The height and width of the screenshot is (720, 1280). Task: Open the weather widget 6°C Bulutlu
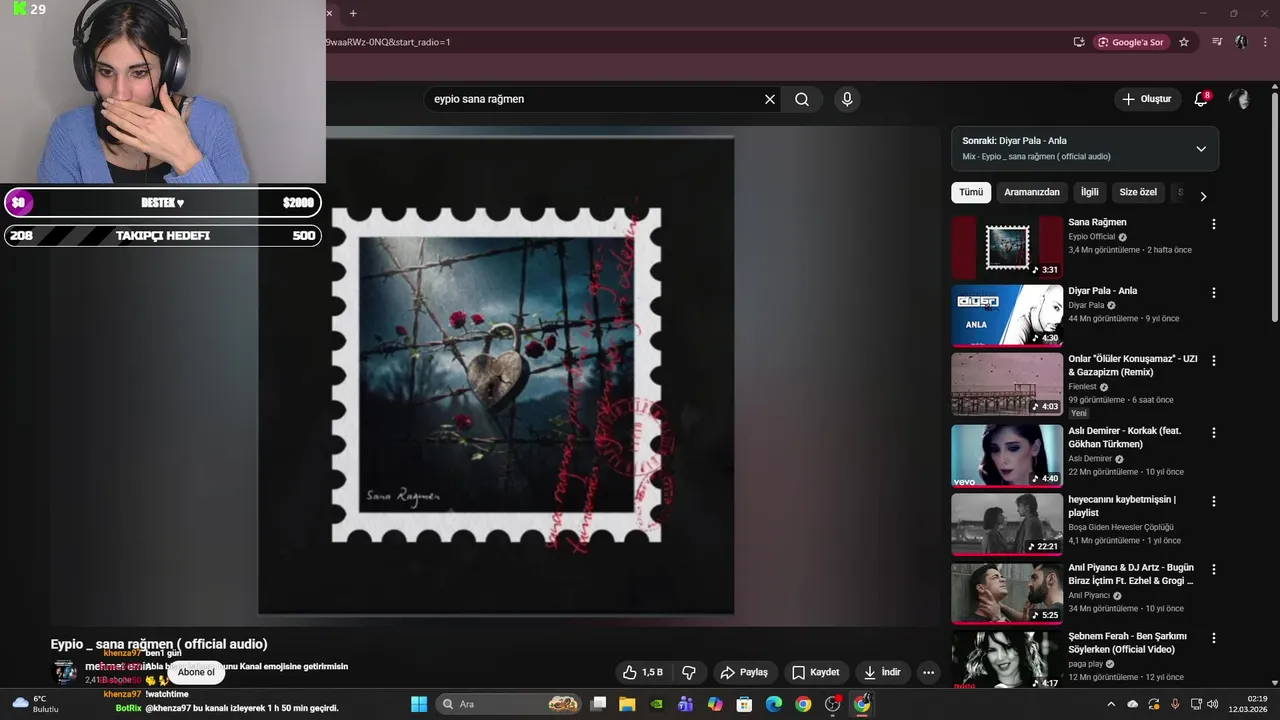pos(35,704)
